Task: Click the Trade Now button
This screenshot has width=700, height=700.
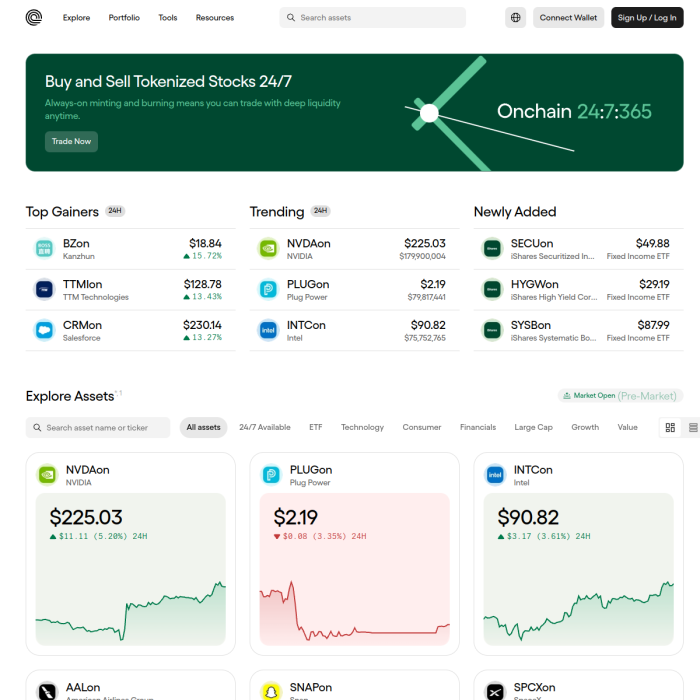Action: pos(71,142)
